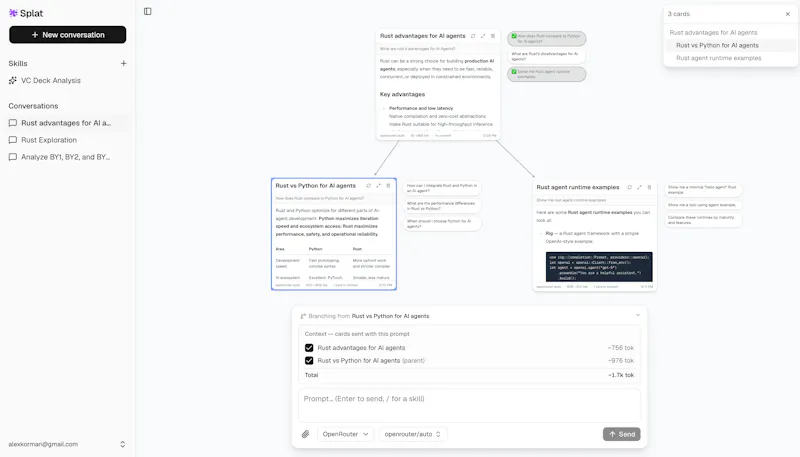Click suggestion 'Show me Rust agent runtime examples'

(x=546, y=74)
